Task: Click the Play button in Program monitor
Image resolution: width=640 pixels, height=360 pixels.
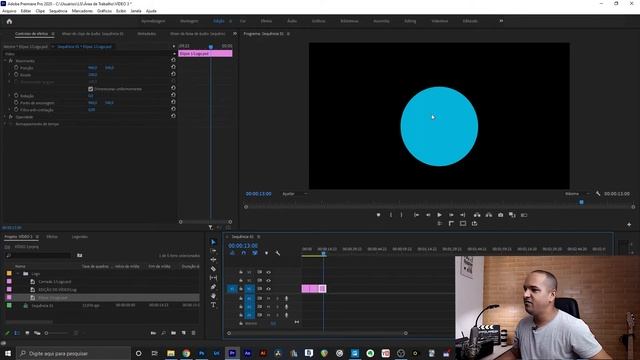Action: [440, 215]
